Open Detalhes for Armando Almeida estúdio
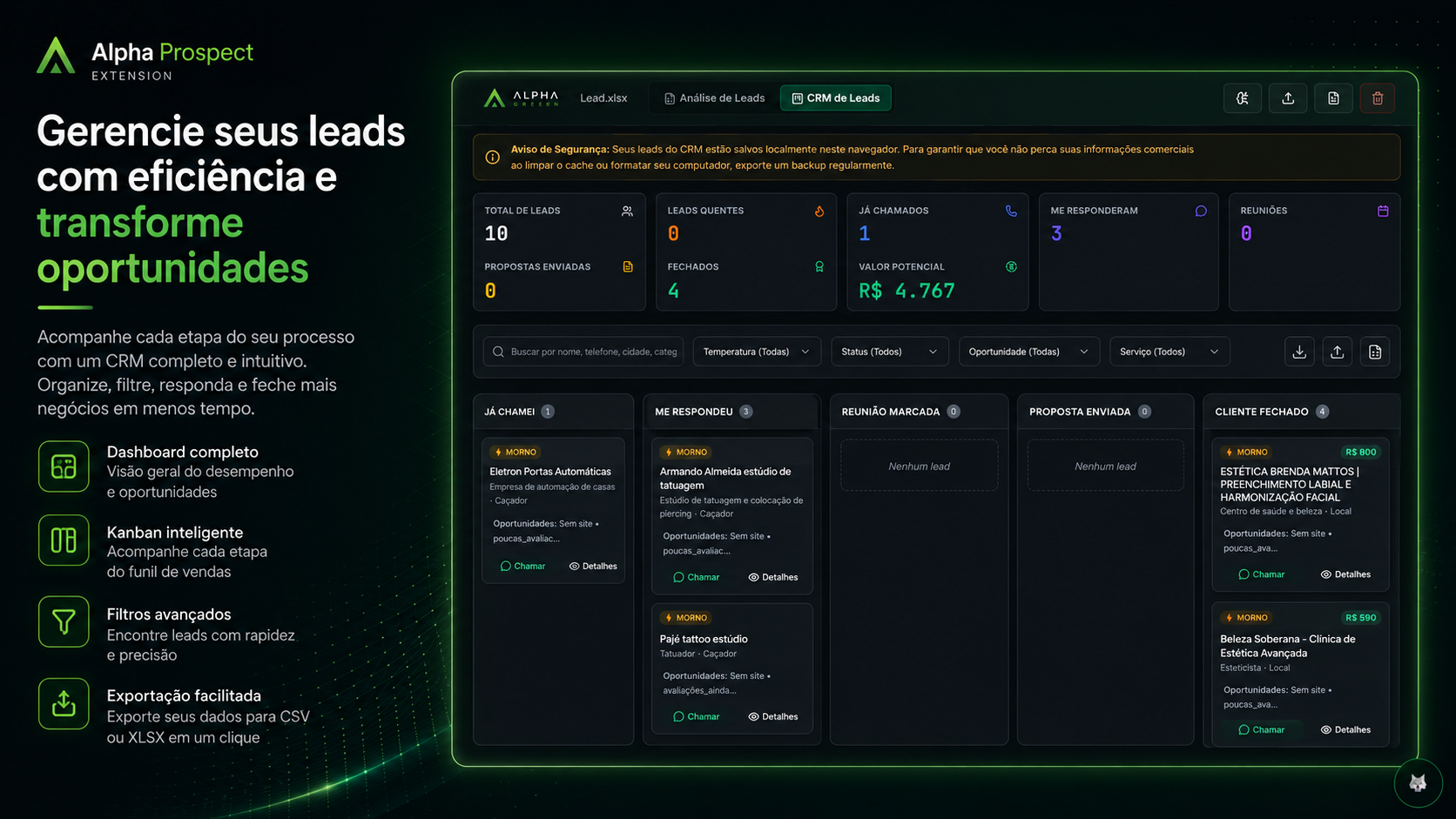 coord(773,577)
